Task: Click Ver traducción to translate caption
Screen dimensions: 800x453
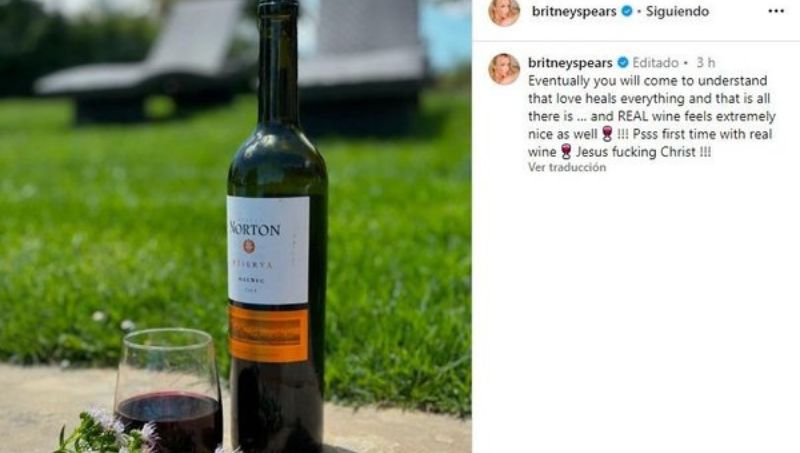Action: click(x=567, y=167)
